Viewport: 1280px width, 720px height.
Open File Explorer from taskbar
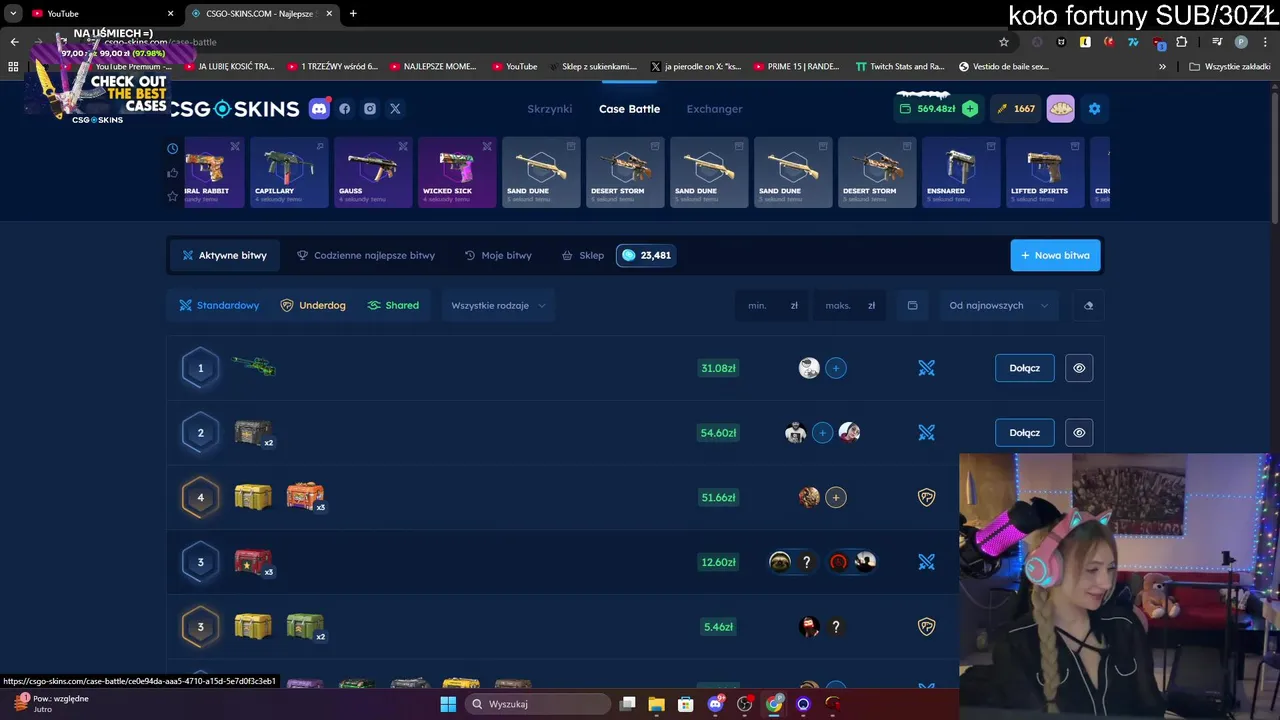click(x=656, y=704)
